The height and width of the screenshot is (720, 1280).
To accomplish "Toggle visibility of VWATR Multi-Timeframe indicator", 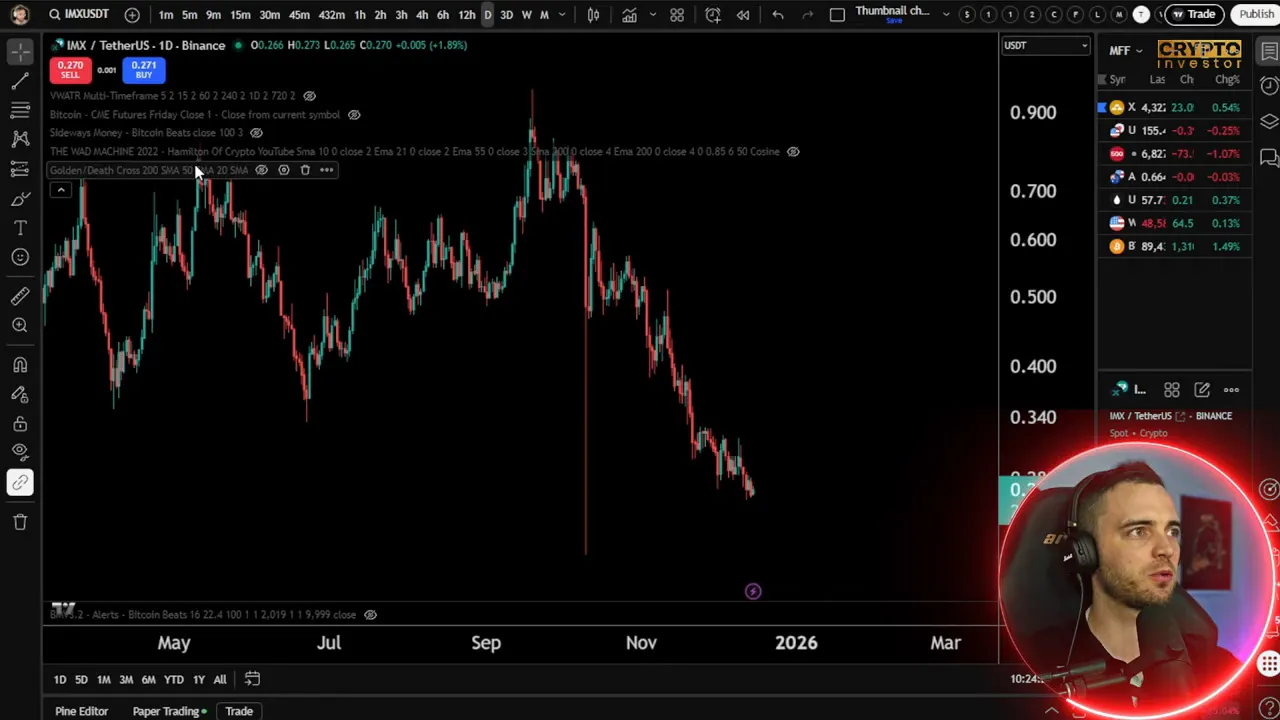I will point(309,96).
